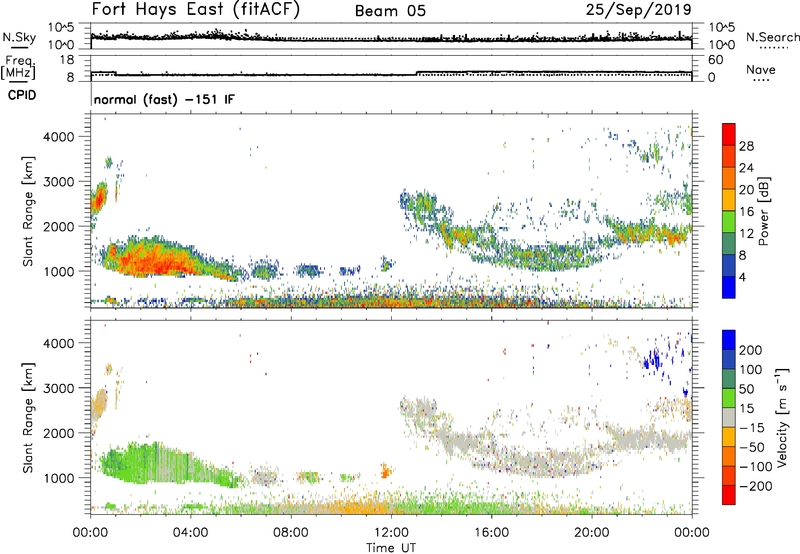Click the 'N.Search' legend label

[772, 37]
